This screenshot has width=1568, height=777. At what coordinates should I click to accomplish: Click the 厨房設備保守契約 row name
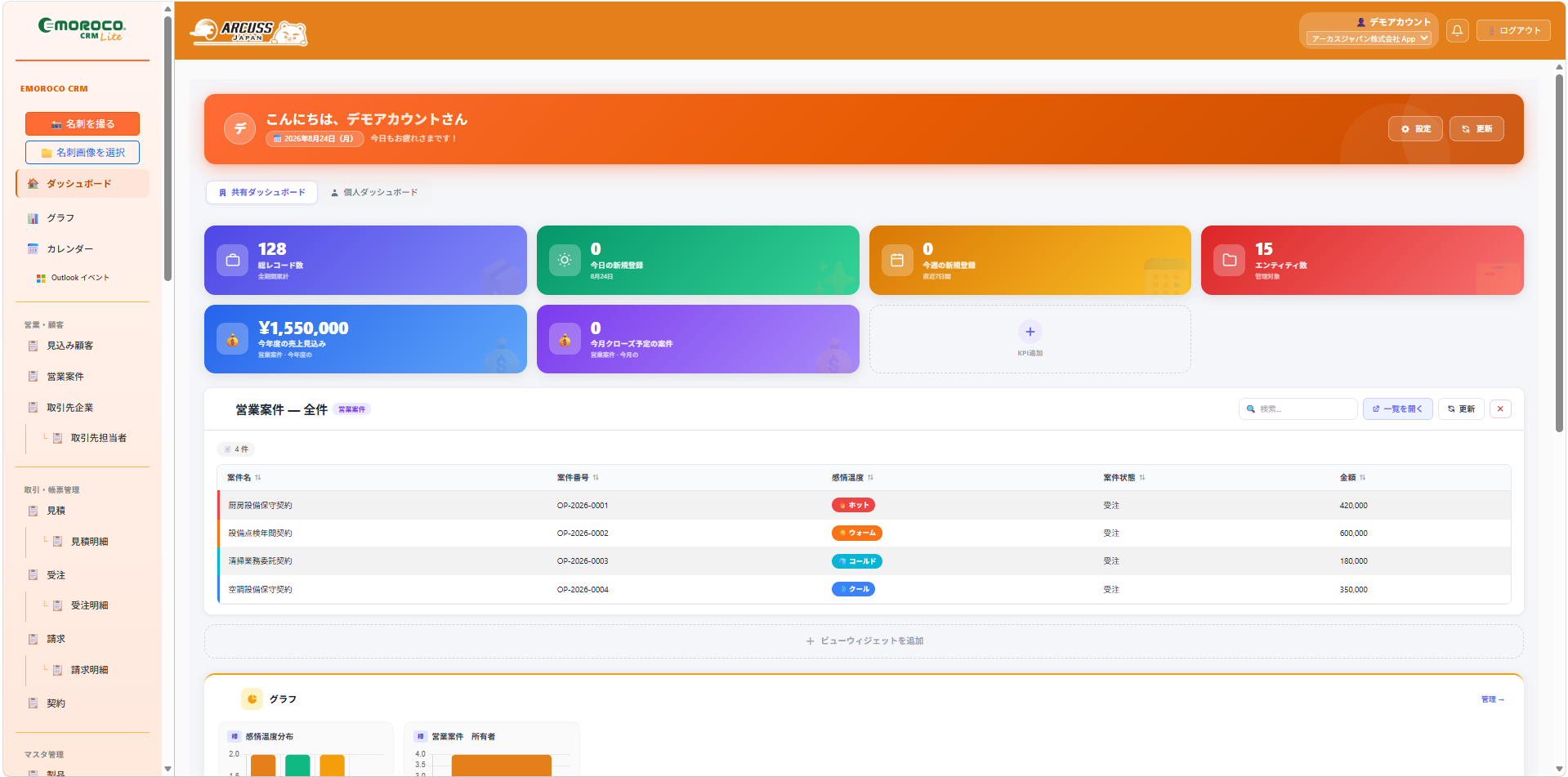(260, 506)
